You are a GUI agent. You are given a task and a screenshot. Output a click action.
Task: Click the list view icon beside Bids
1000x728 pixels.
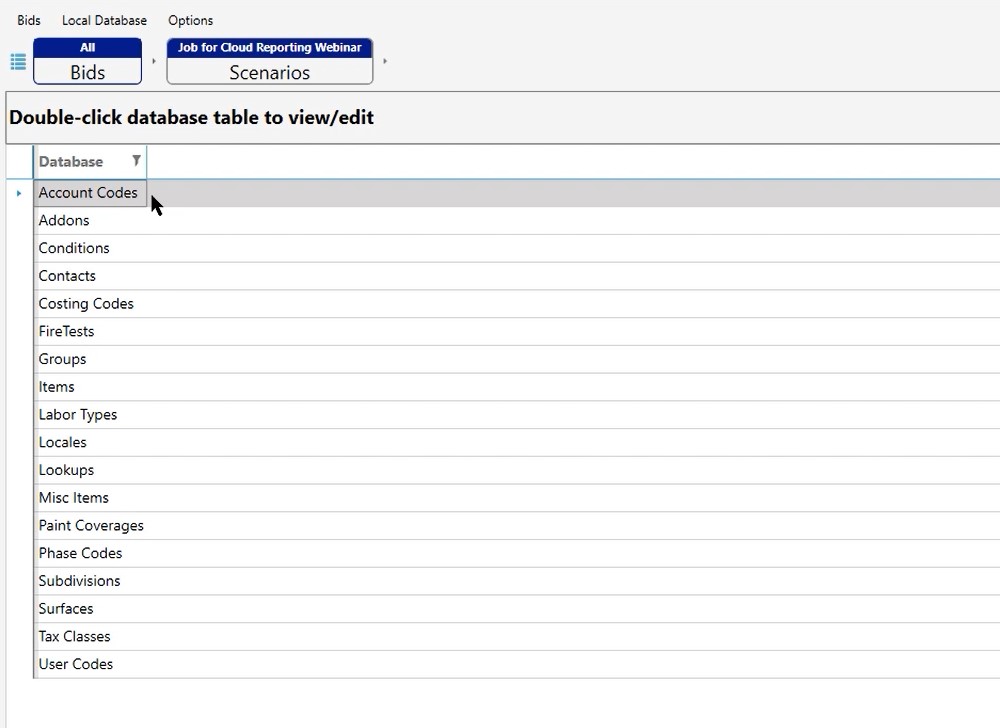pyautogui.click(x=18, y=62)
